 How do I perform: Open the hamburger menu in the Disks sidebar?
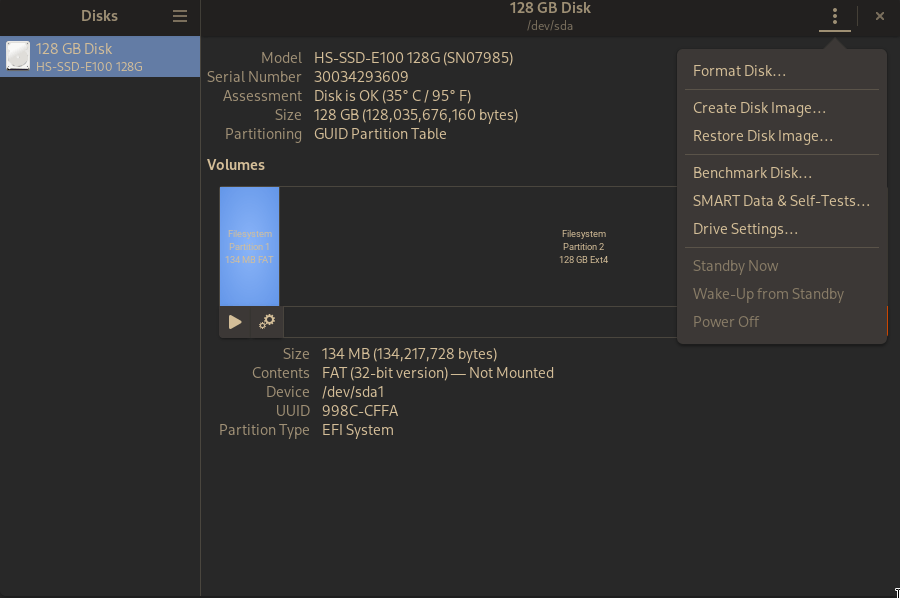pos(179,16)
